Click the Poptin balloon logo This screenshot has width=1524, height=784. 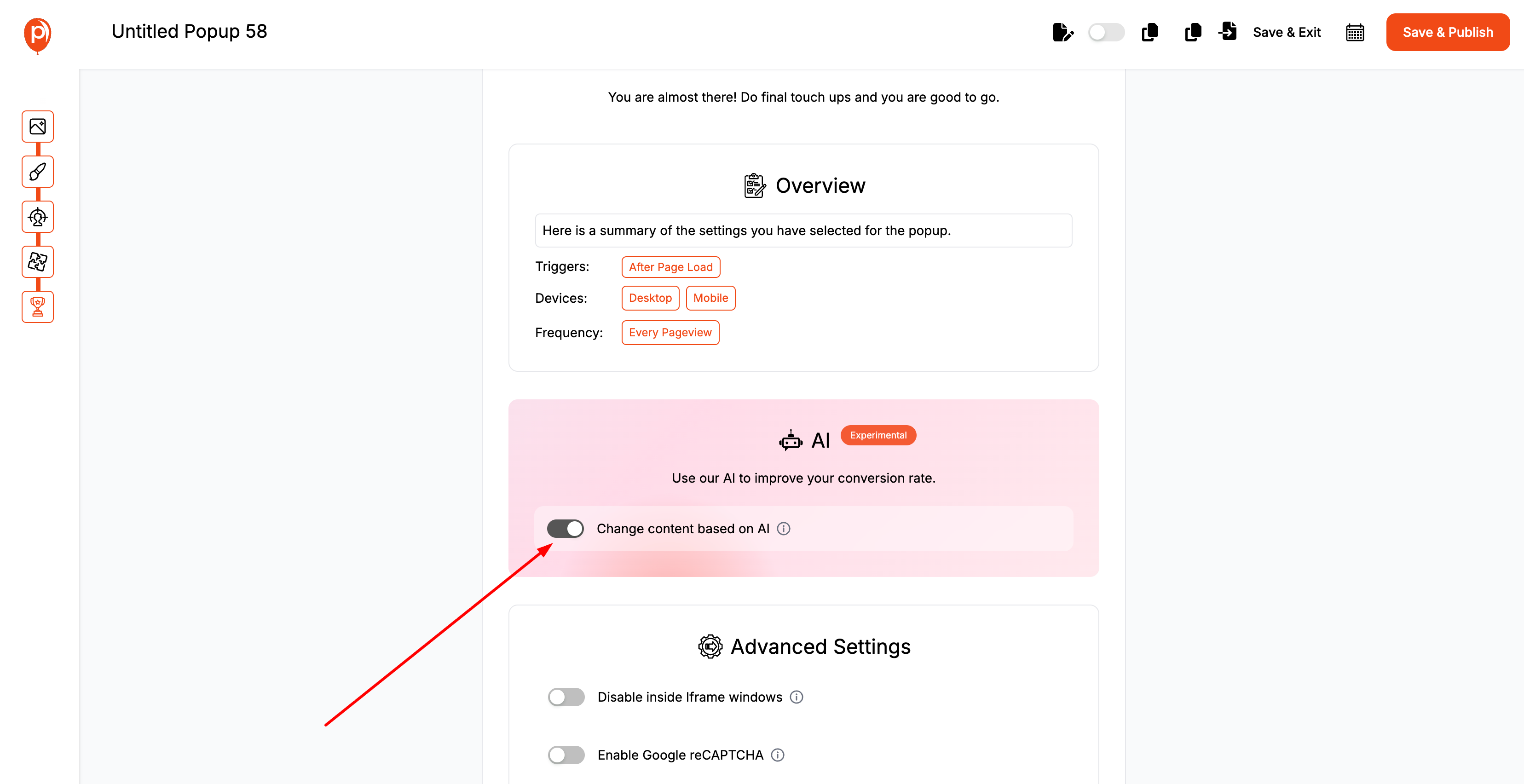point(37,35)
